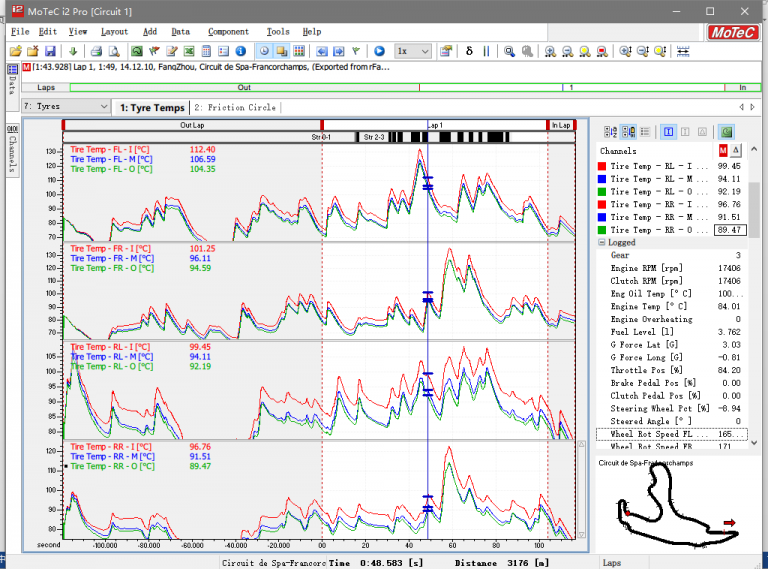This screenshot has height=569, width=768.
Task: Open the Tools menu
Action: click(278, 32)
